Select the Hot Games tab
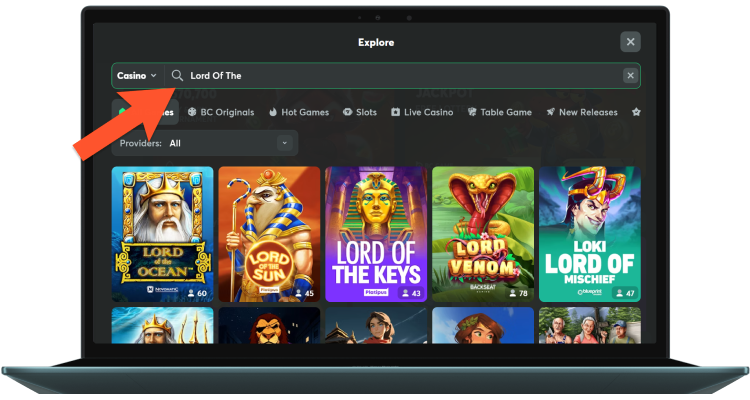Screen dimensions: 750x400 pyautogui.click(x=298, y=113)
